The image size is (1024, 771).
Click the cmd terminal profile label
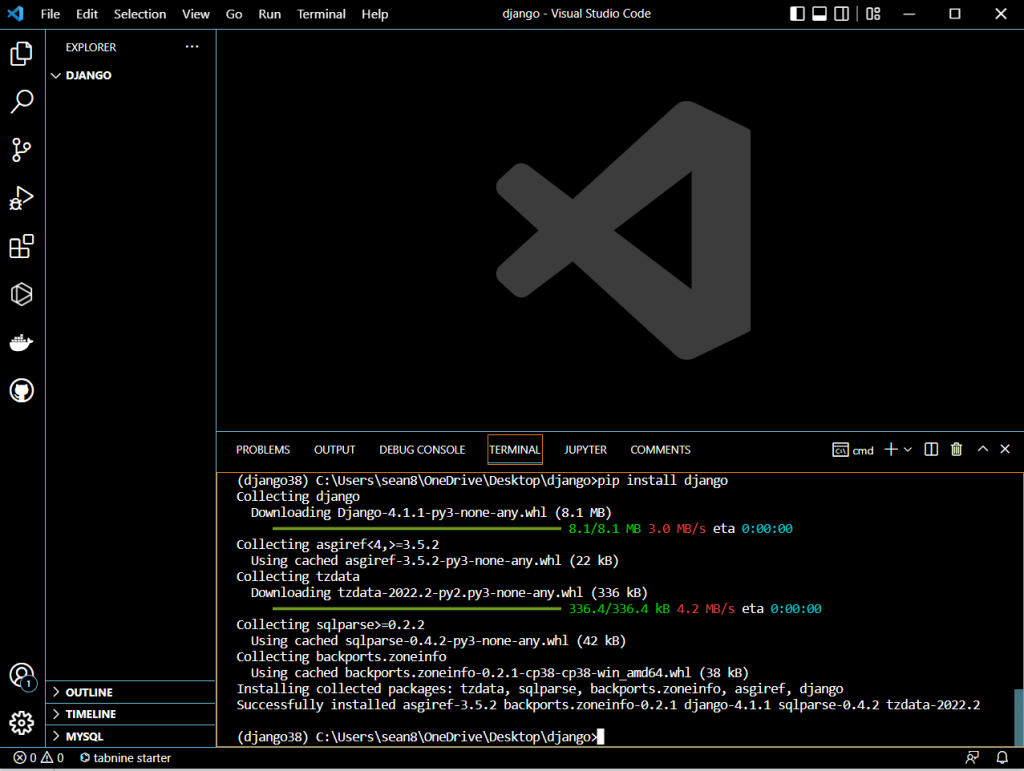click(x=854, y=450)
